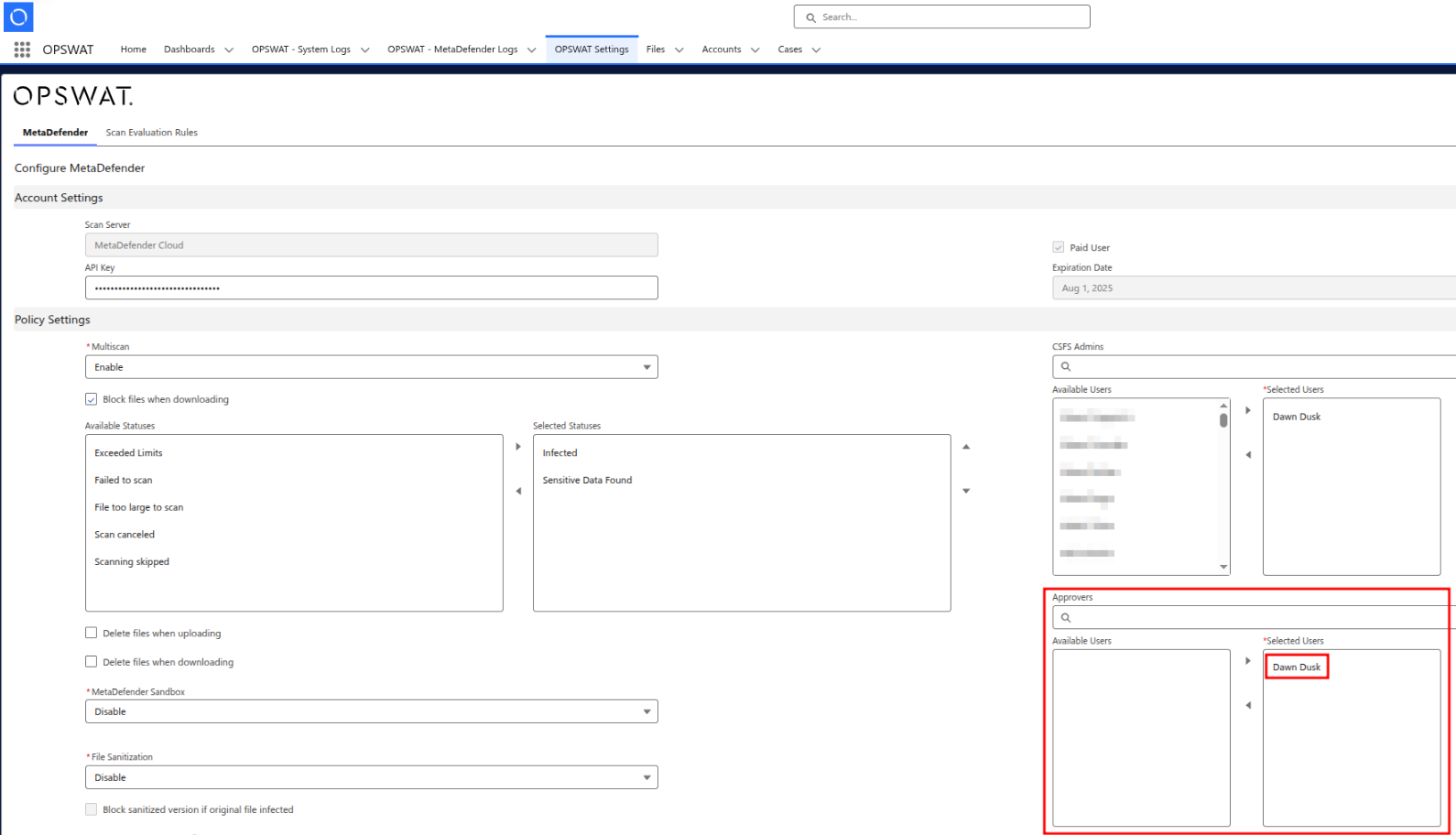Open the OPSWAT Settings tab

592,49
